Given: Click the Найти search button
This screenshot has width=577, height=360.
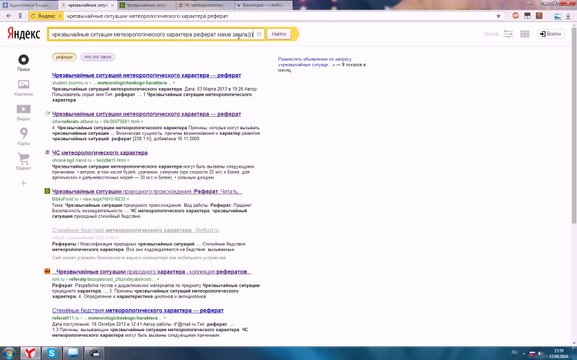Looking at the screenshot, I should (x=279, y=34).
